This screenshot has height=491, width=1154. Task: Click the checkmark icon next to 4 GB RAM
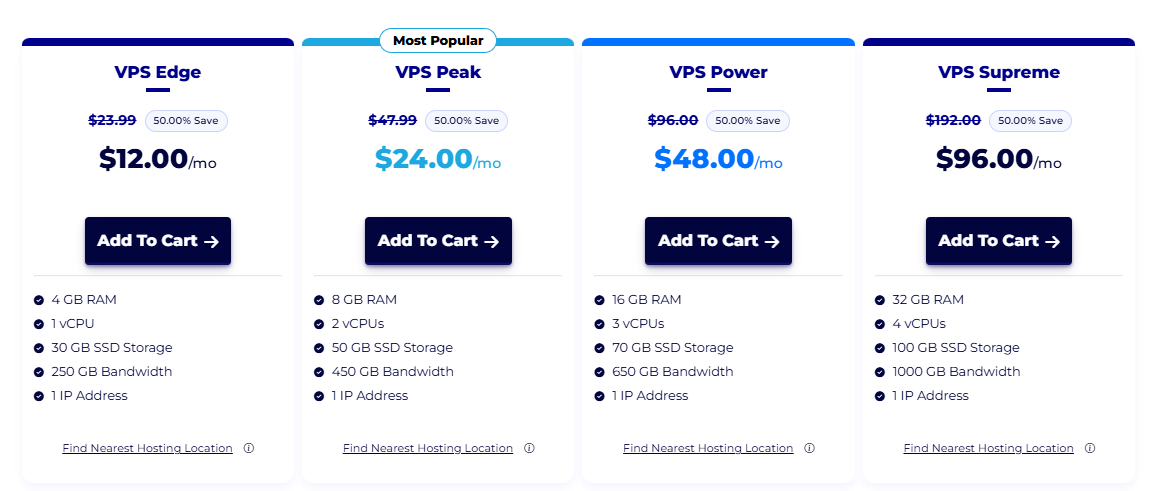[38, 300]
